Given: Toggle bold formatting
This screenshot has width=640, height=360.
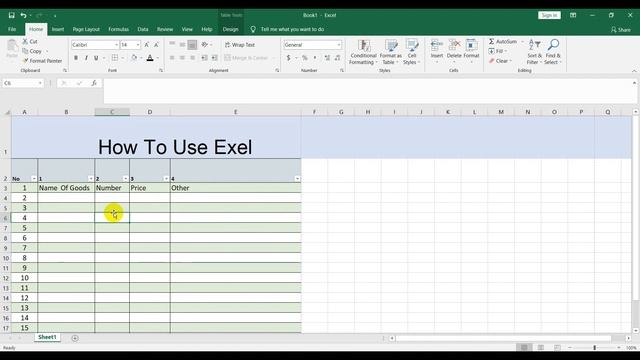Looking at the screenshot, I should point(76,58).
